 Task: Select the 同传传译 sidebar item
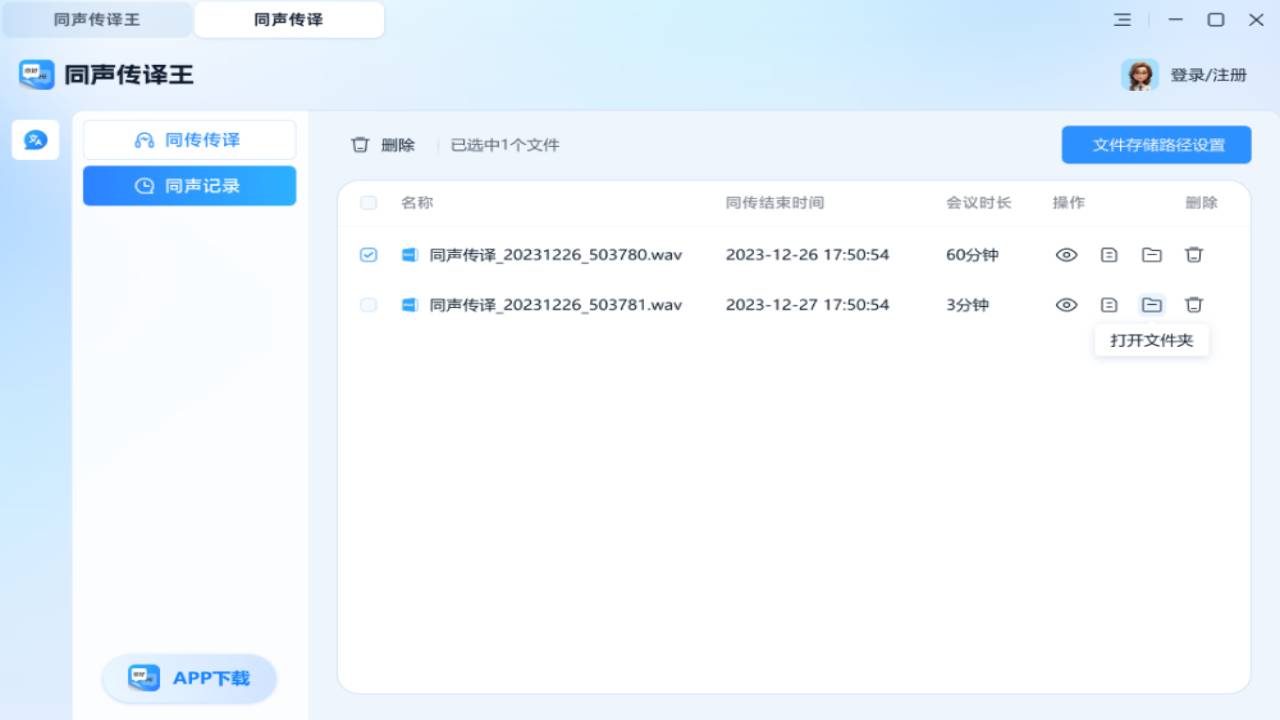click(189, 140)
